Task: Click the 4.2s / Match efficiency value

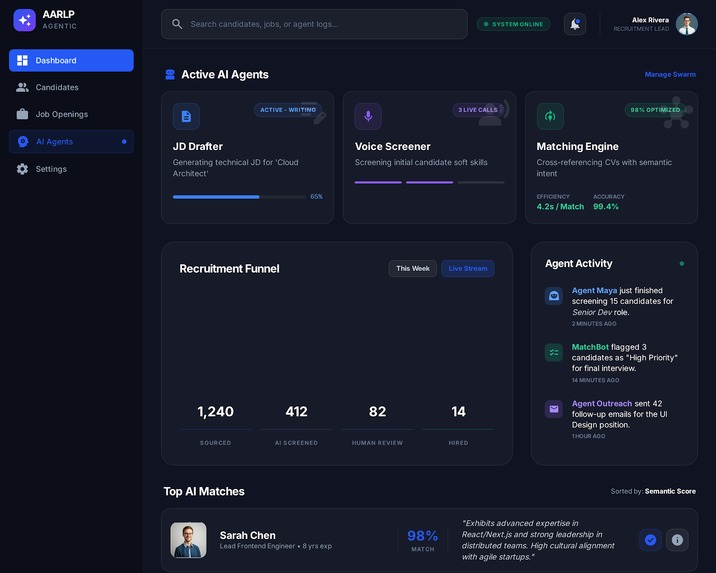Action: (x=560, y=207)
